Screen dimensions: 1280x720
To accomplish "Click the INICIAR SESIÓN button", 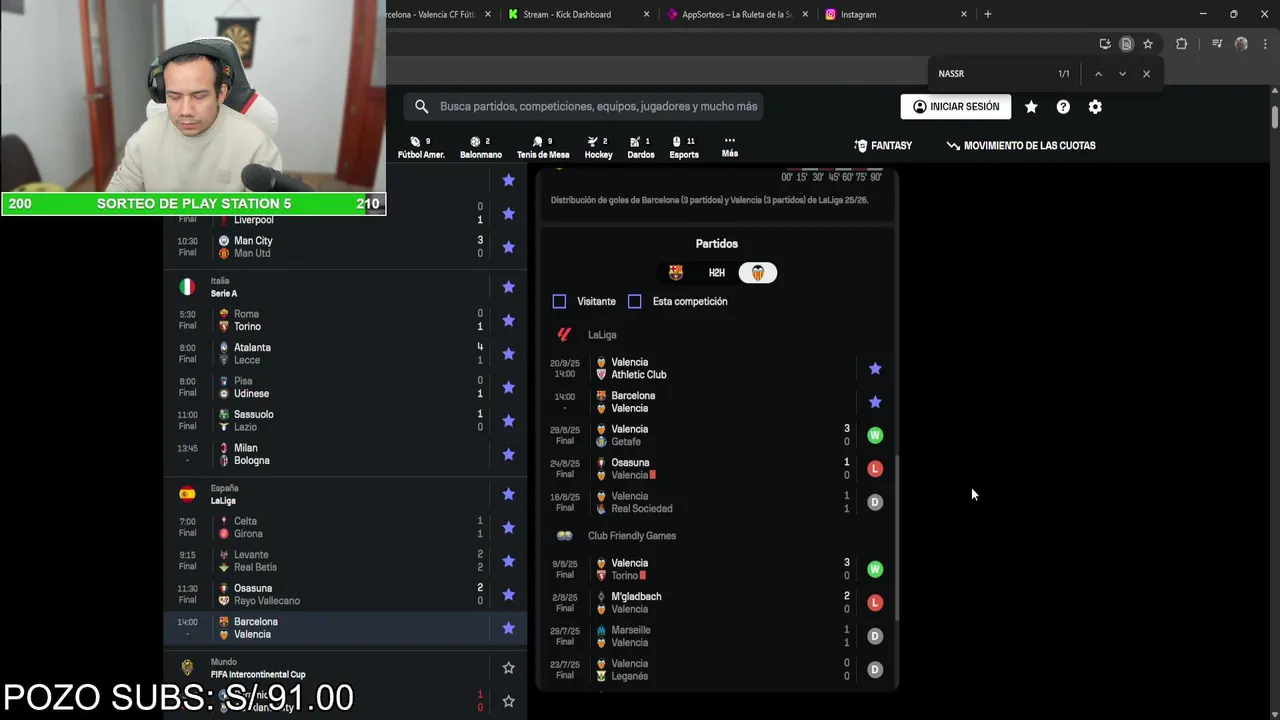I will tap(956, 107).
